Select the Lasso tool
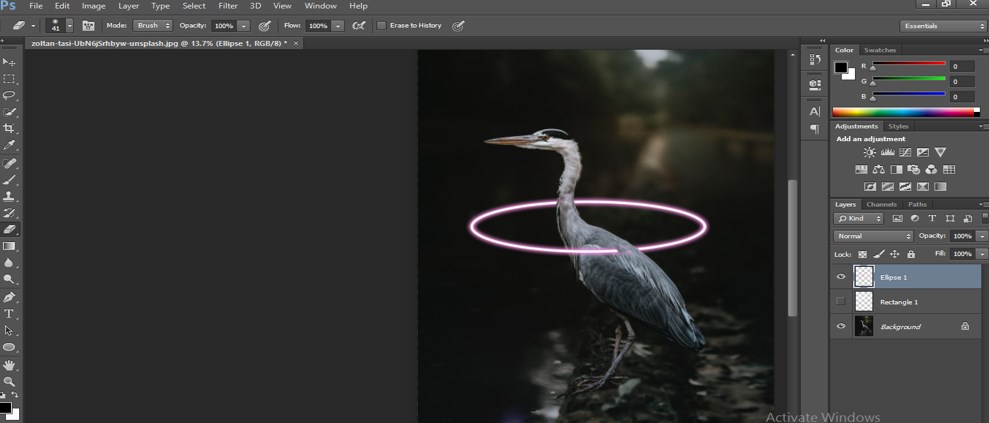The image size is (989, 423). [9, 95]
